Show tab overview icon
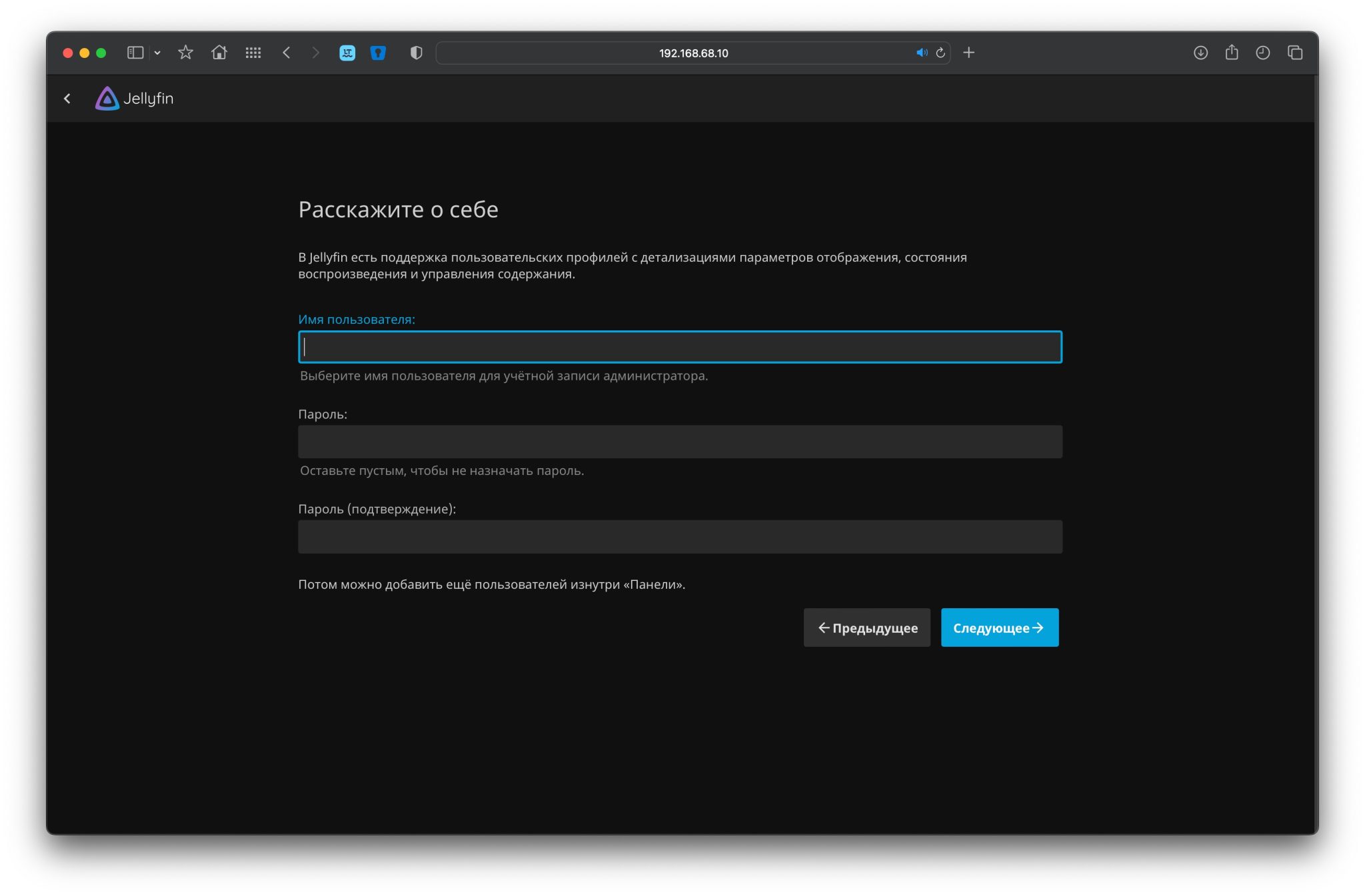 pyautogui.click(x=1295, y=53)
